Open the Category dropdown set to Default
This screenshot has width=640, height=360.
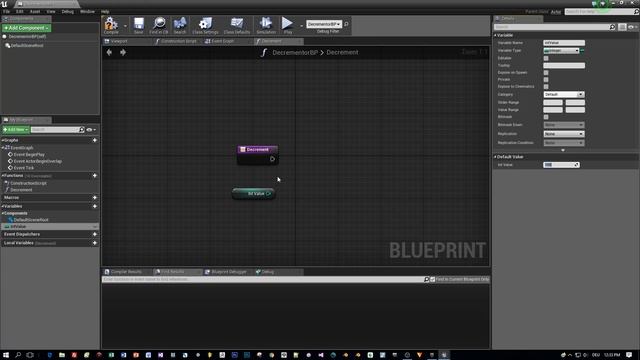tap(564, 94)
